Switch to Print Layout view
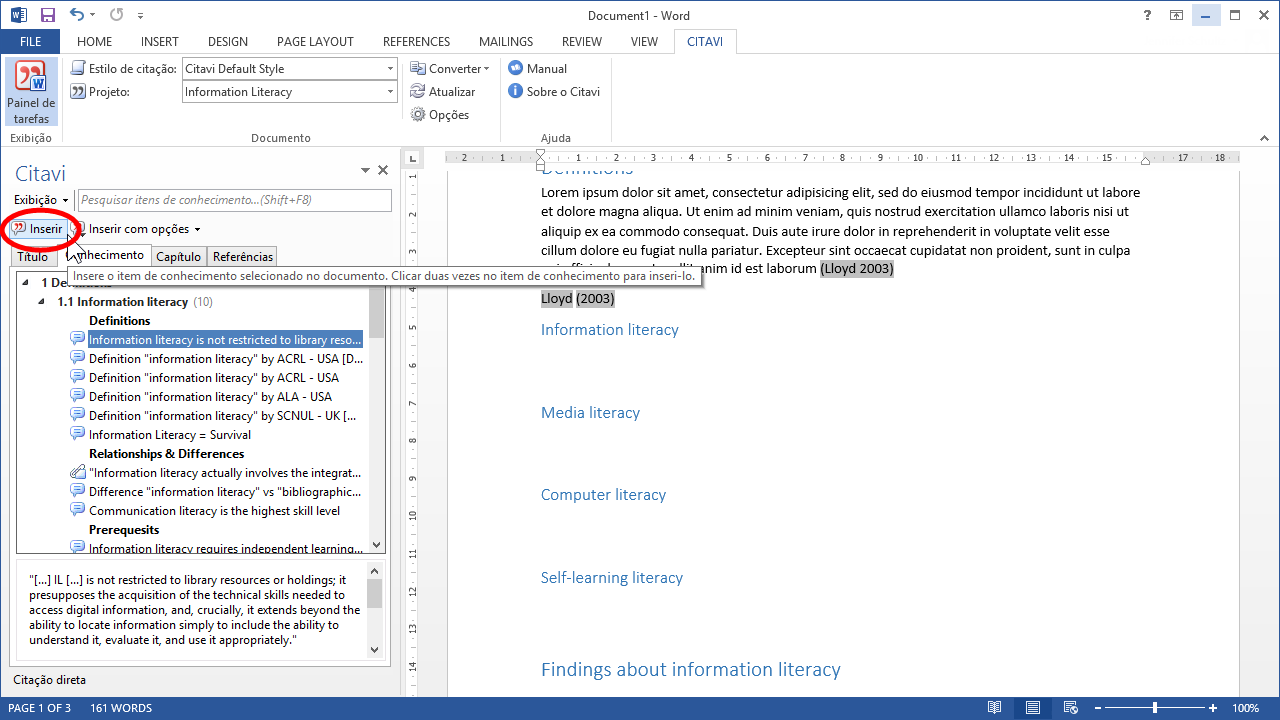1280x720 pixels. point(1032,708)
